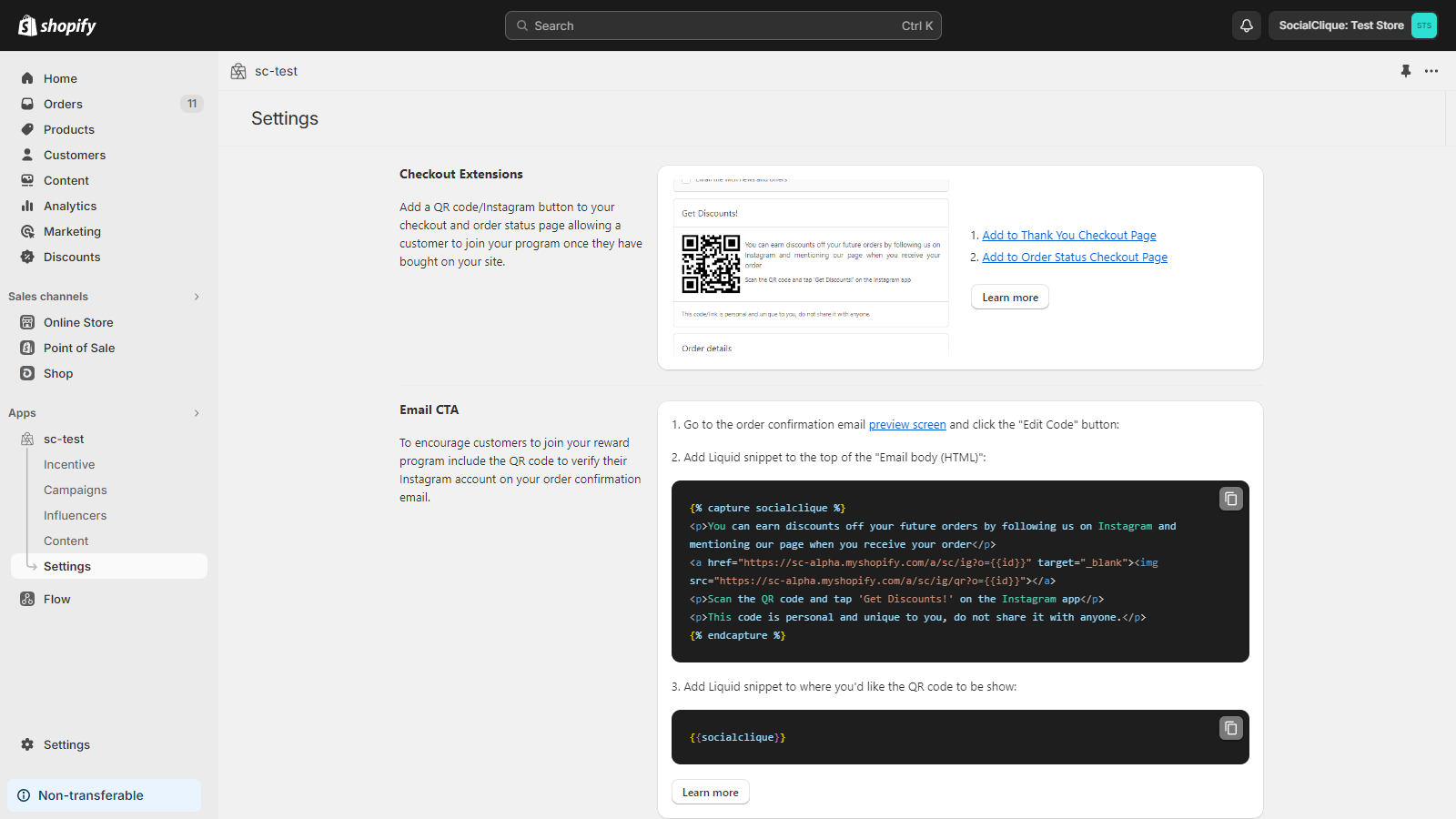Click the sc-test app icon in header
Screen dimensions: 1456x819
238,71
